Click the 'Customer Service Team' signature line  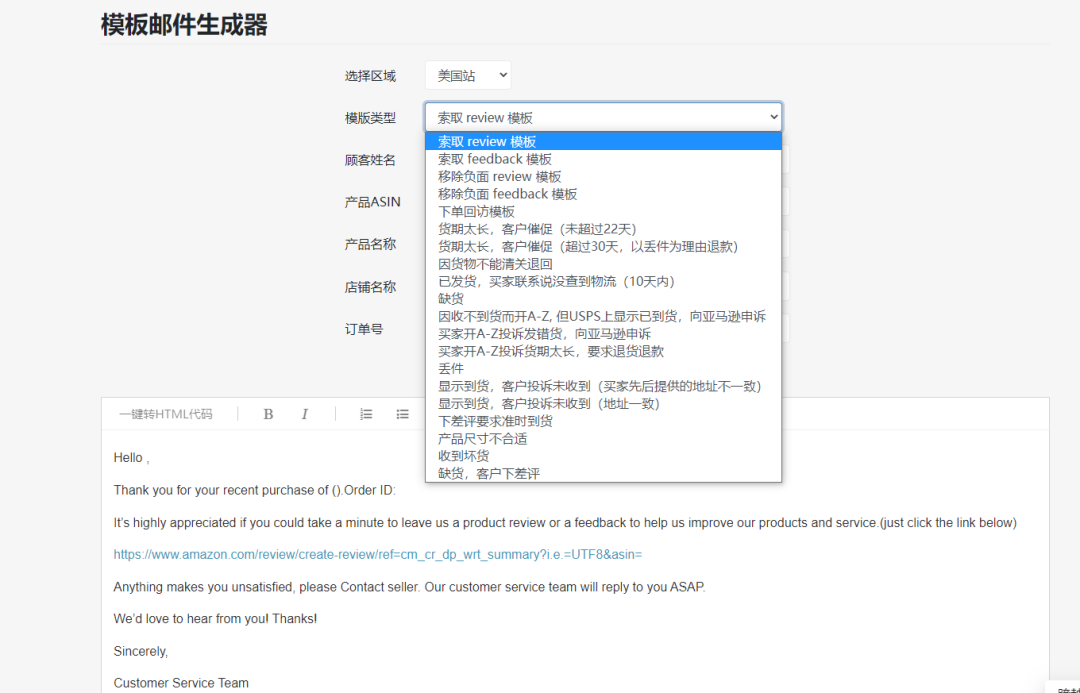click(x=181, y=683)
